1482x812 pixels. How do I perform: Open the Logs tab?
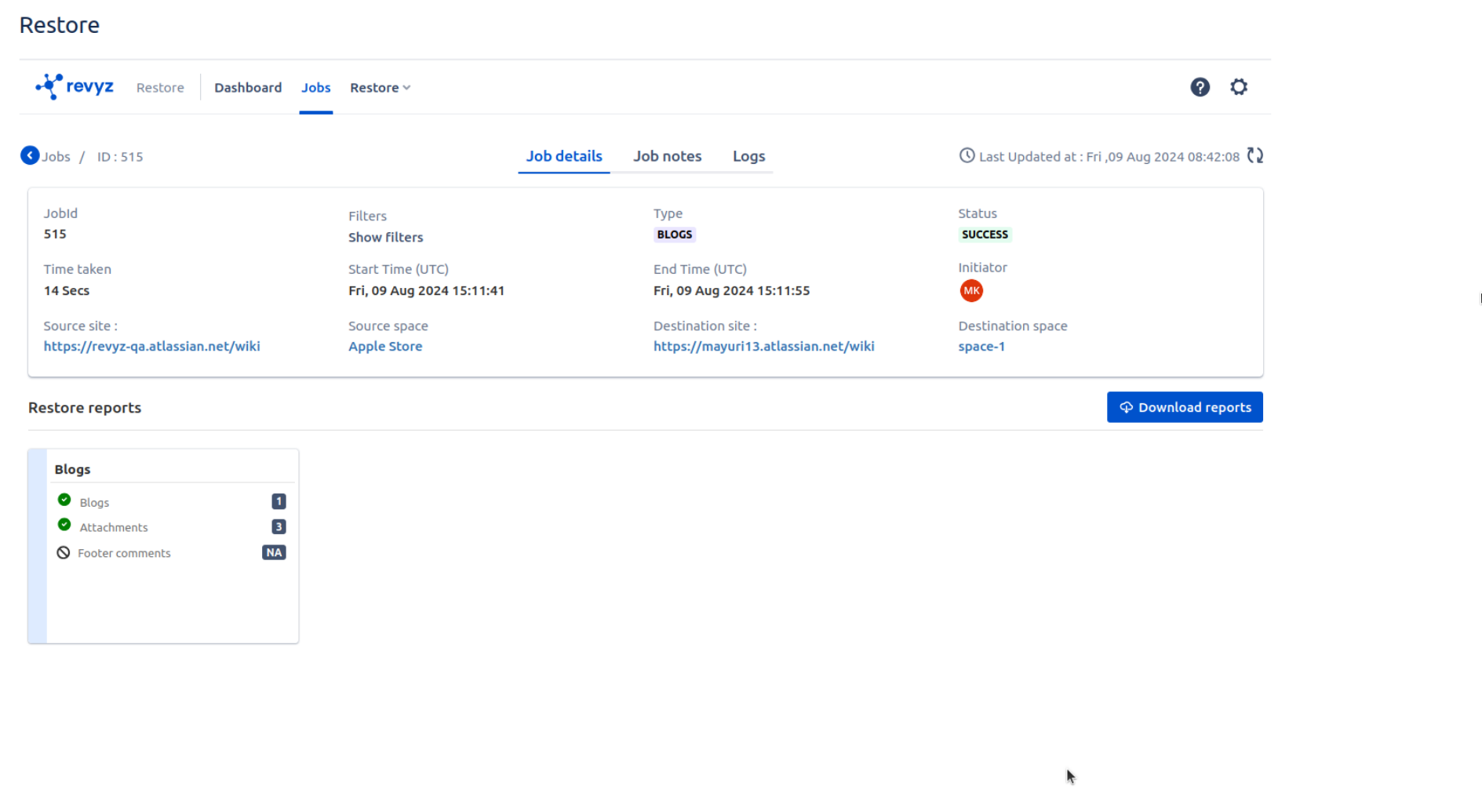(x=748, y=156)
